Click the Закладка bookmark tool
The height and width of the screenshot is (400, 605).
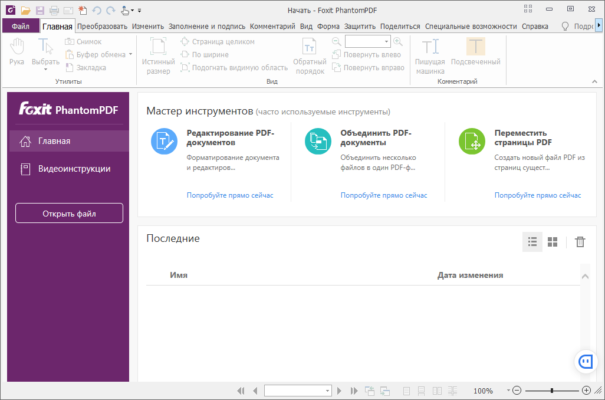(x=86, y=68)
